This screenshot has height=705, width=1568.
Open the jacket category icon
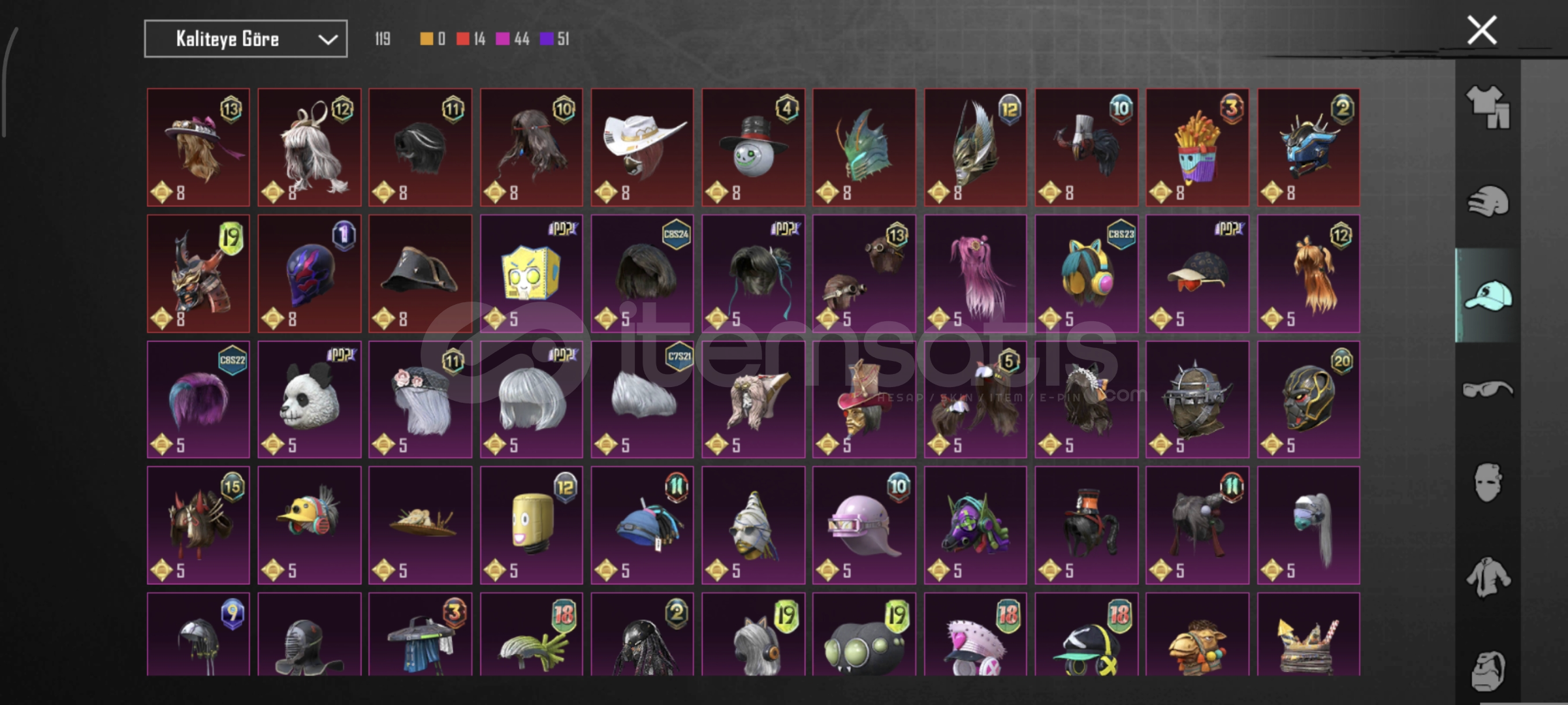1488,576
